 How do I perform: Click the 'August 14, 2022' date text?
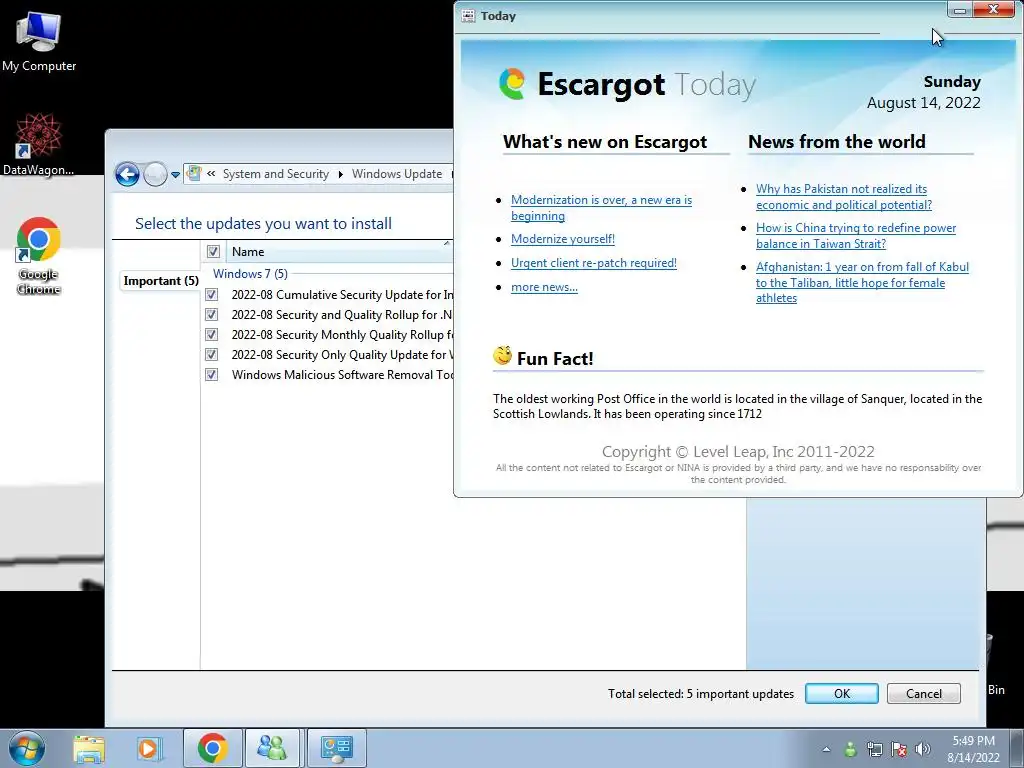[923, 103]
